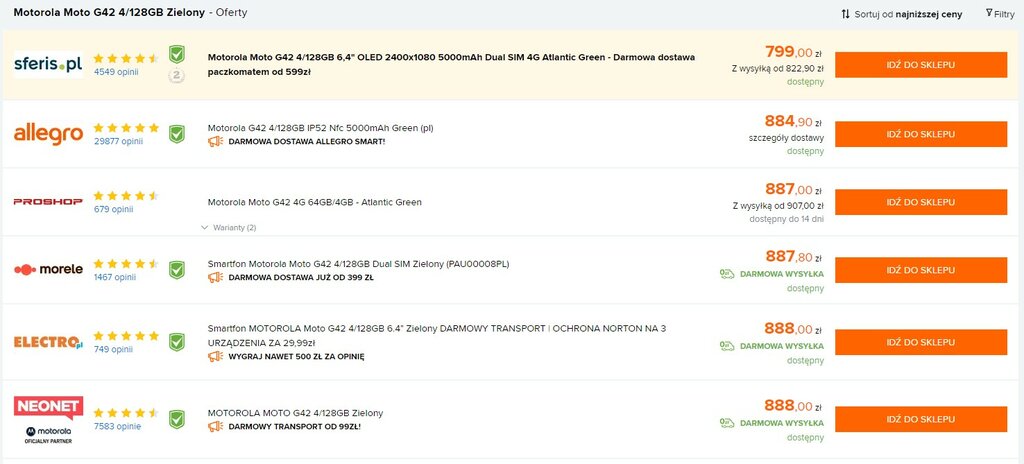Open the 7583 opinie reviews link
The width and height of the screenshot is (1024, 464).
point(118,427)
